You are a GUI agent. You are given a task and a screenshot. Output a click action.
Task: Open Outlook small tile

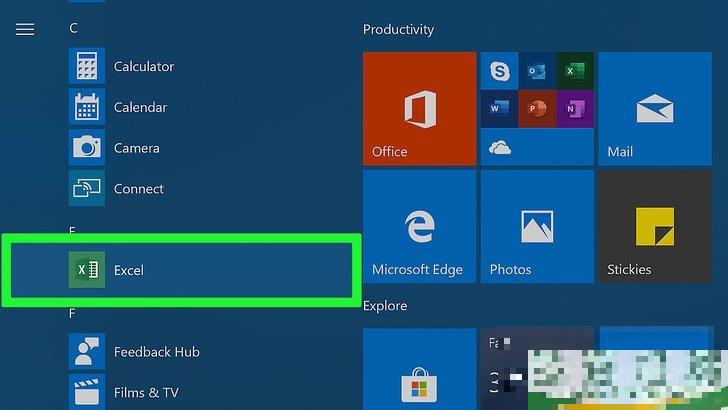[537, 71]
